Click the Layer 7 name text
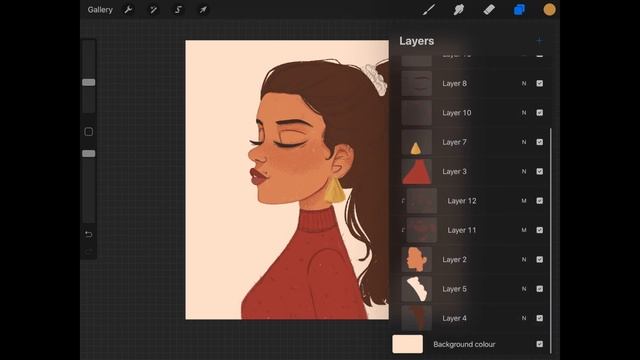The image size is (640, 360). tap(454, 142)
